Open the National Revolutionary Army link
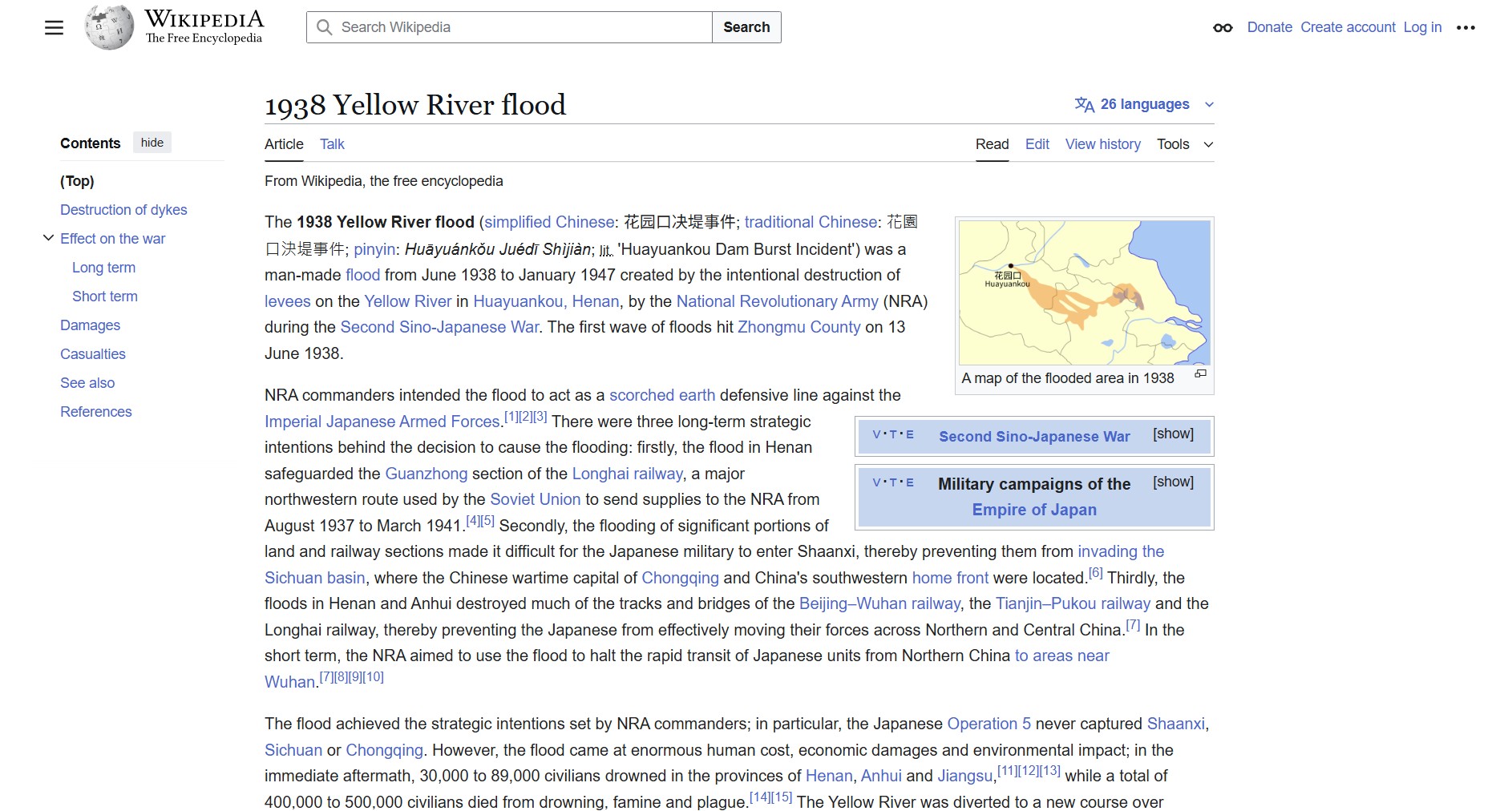The image size is (1512, 811). pos(778,301)
